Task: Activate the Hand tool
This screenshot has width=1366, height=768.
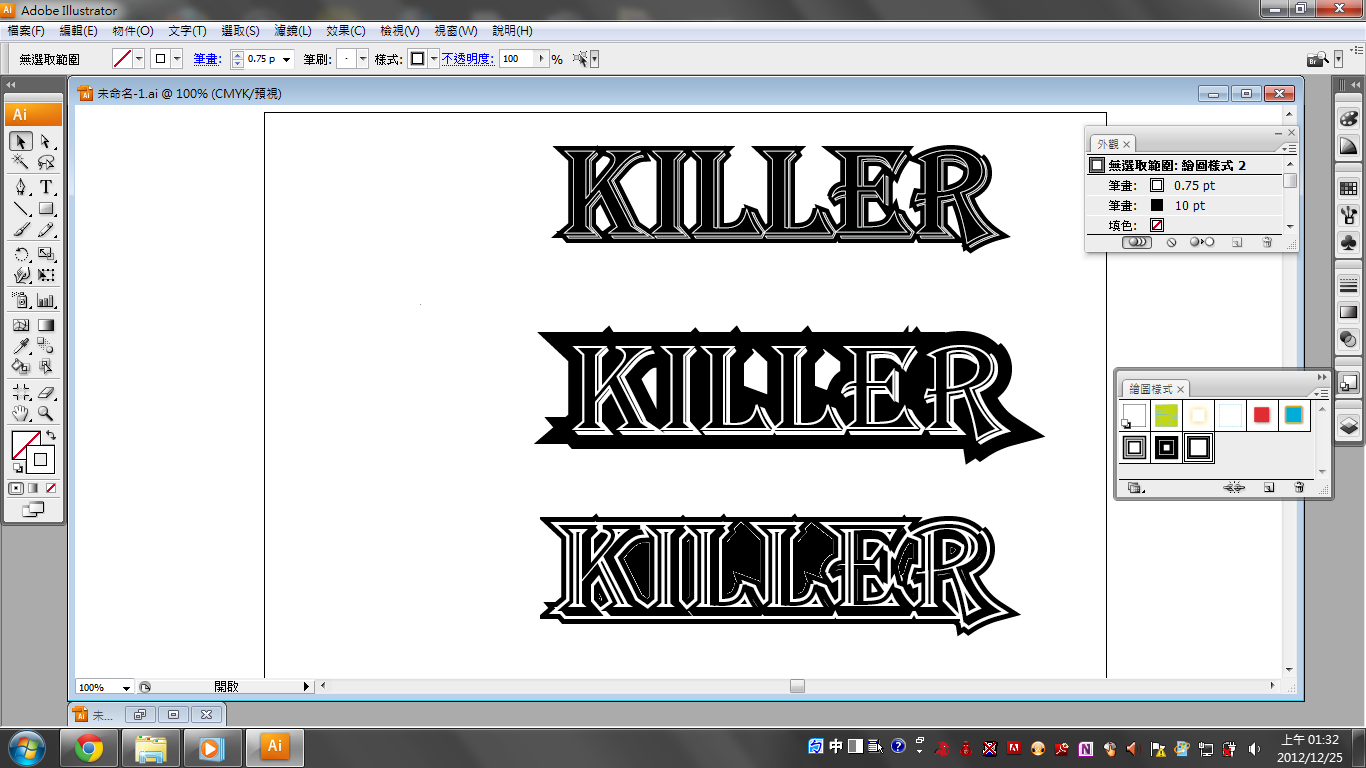Action: coord(21,413)
